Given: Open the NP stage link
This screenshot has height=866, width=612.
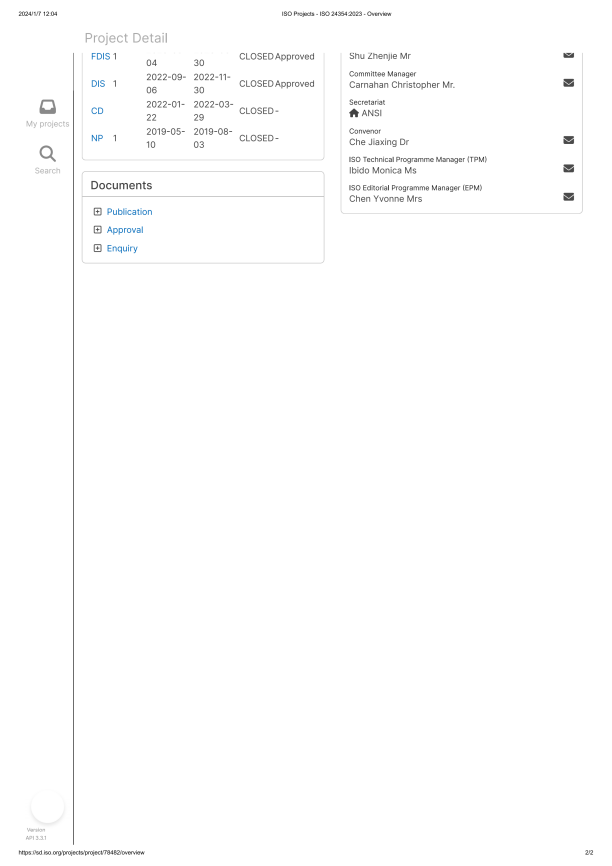Looking at the screenshot, I should [x=97, y=138].
